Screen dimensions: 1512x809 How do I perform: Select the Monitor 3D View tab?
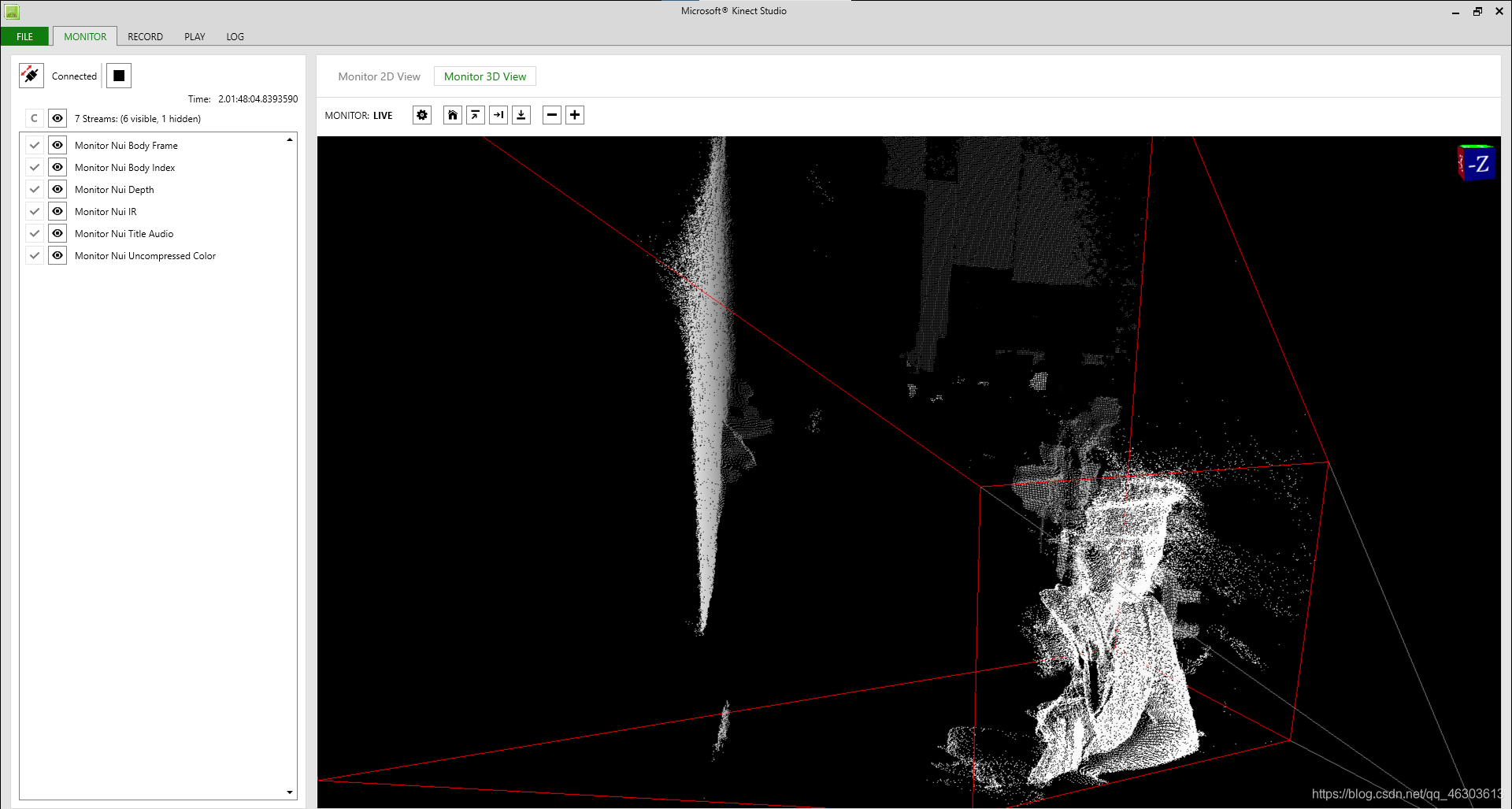tap(485, 76)
